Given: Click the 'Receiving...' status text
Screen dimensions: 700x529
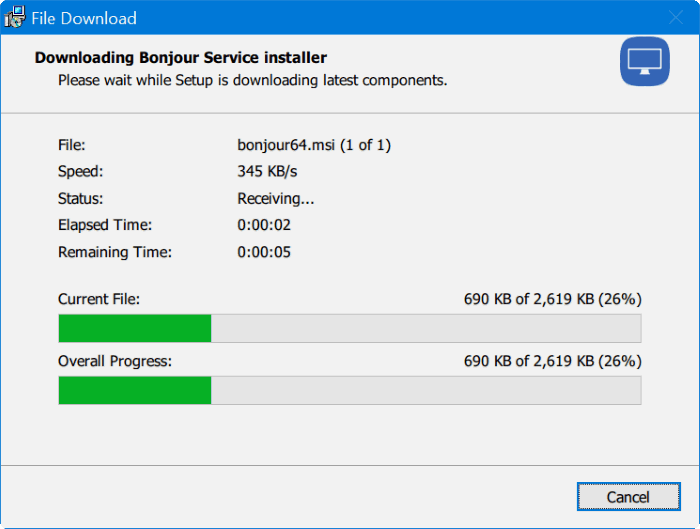Looking at the screenshot, I should click(x=275, y=198).
